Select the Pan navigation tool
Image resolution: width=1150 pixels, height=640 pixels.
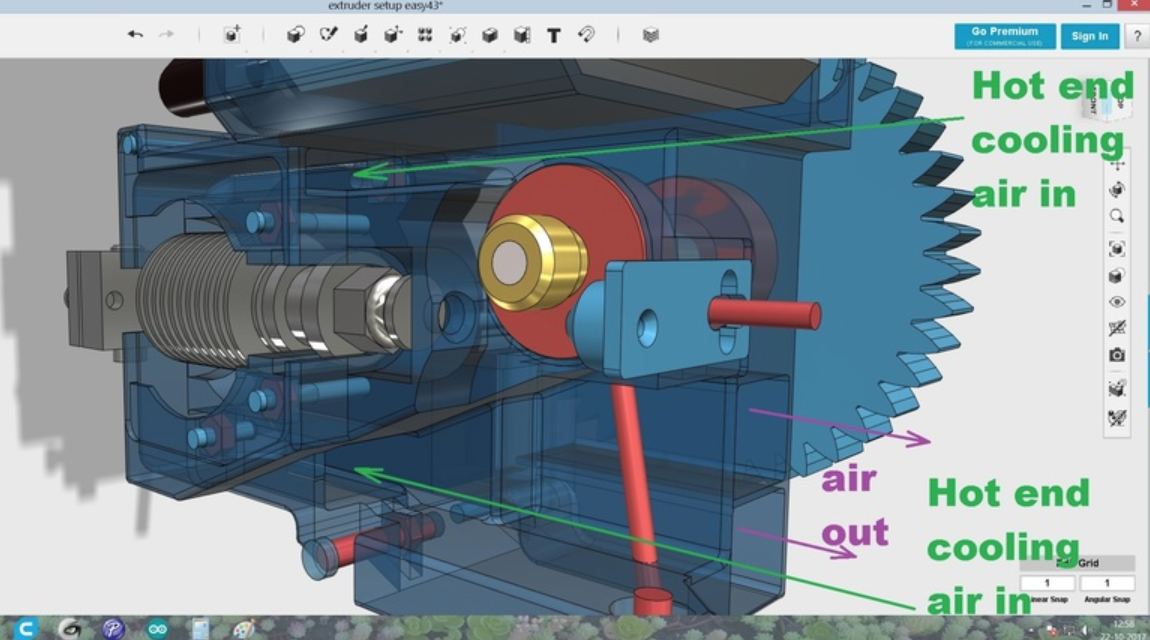pyautogui.click(x=1117, y=165)
